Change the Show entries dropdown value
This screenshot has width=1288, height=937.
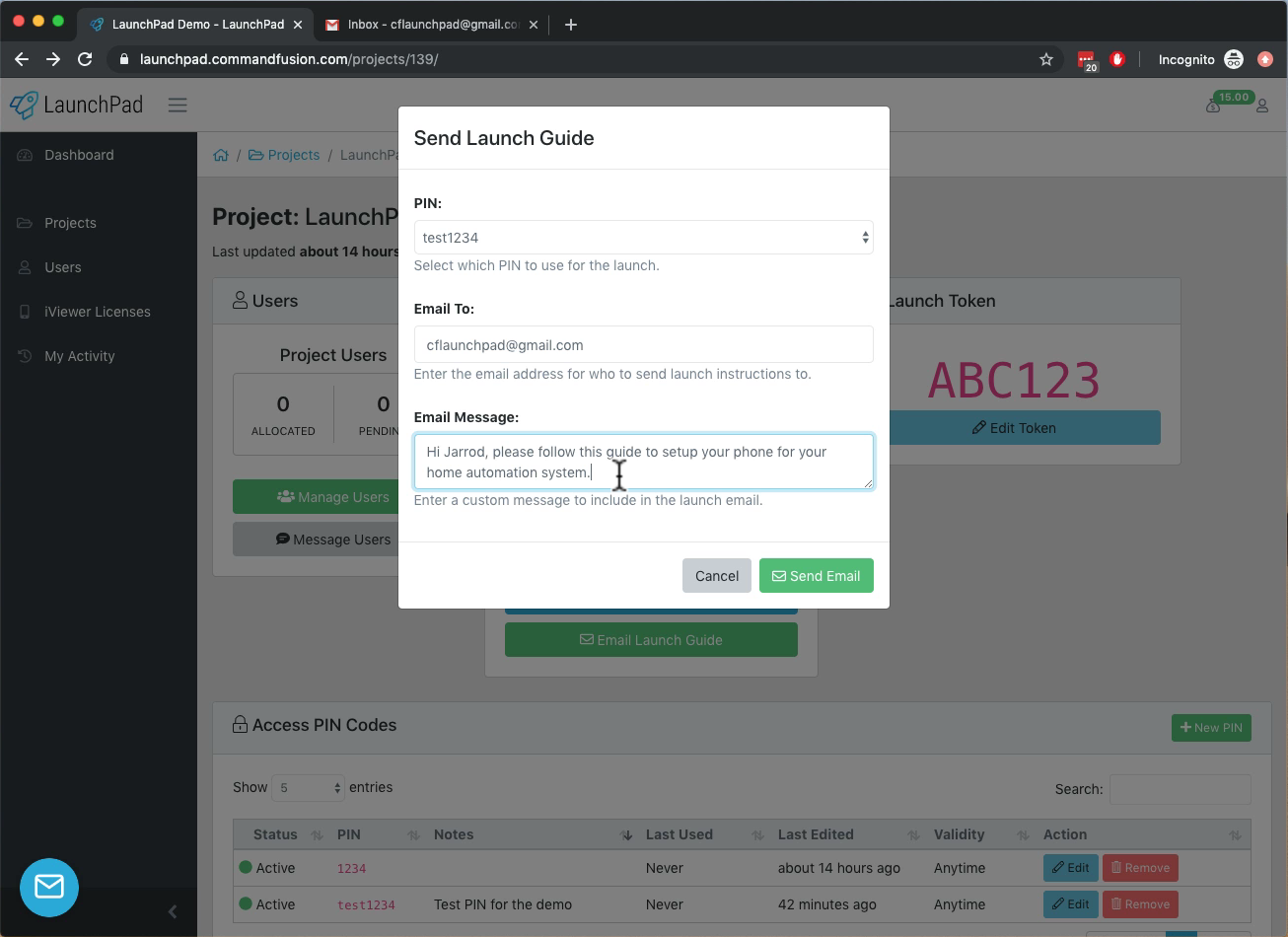pyautogui.click(x=307, y=788)
